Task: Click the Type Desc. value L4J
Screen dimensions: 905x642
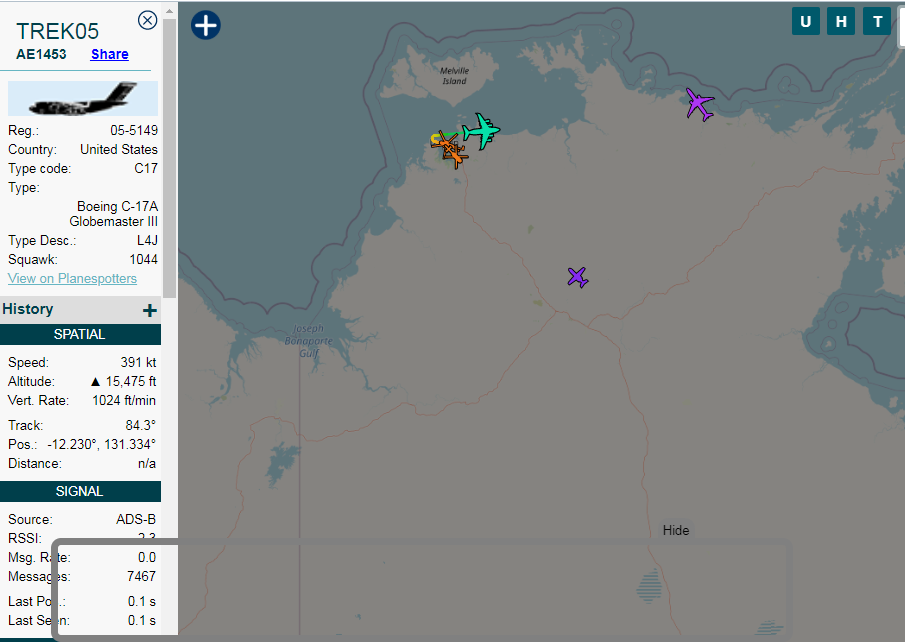Action: coord(148,240)
